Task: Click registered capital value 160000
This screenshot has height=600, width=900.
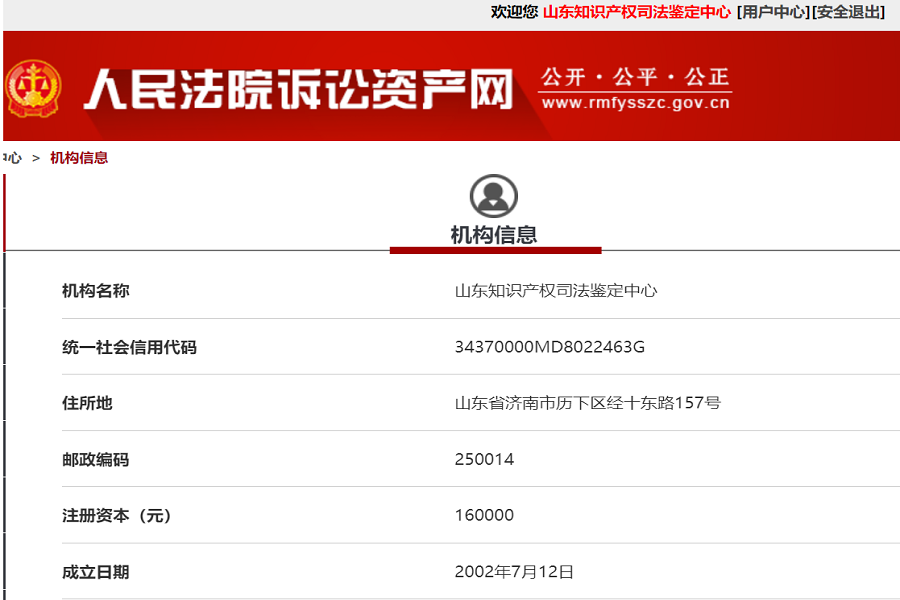Action: [484, 515]
